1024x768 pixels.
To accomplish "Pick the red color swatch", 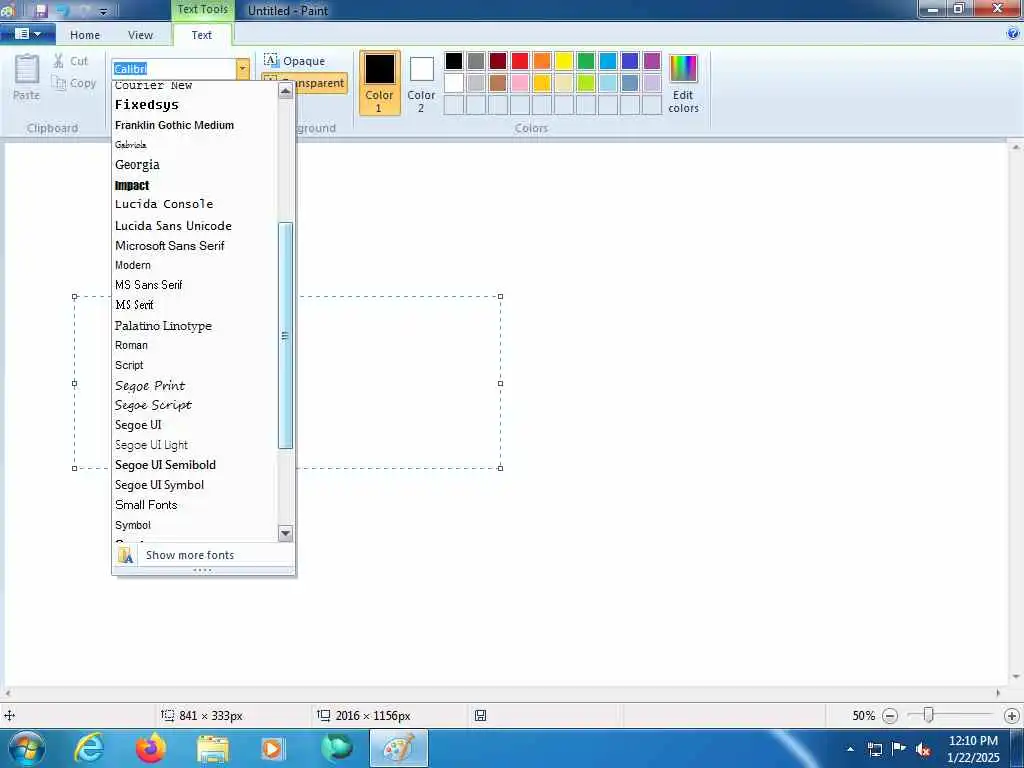I will 520,61.
